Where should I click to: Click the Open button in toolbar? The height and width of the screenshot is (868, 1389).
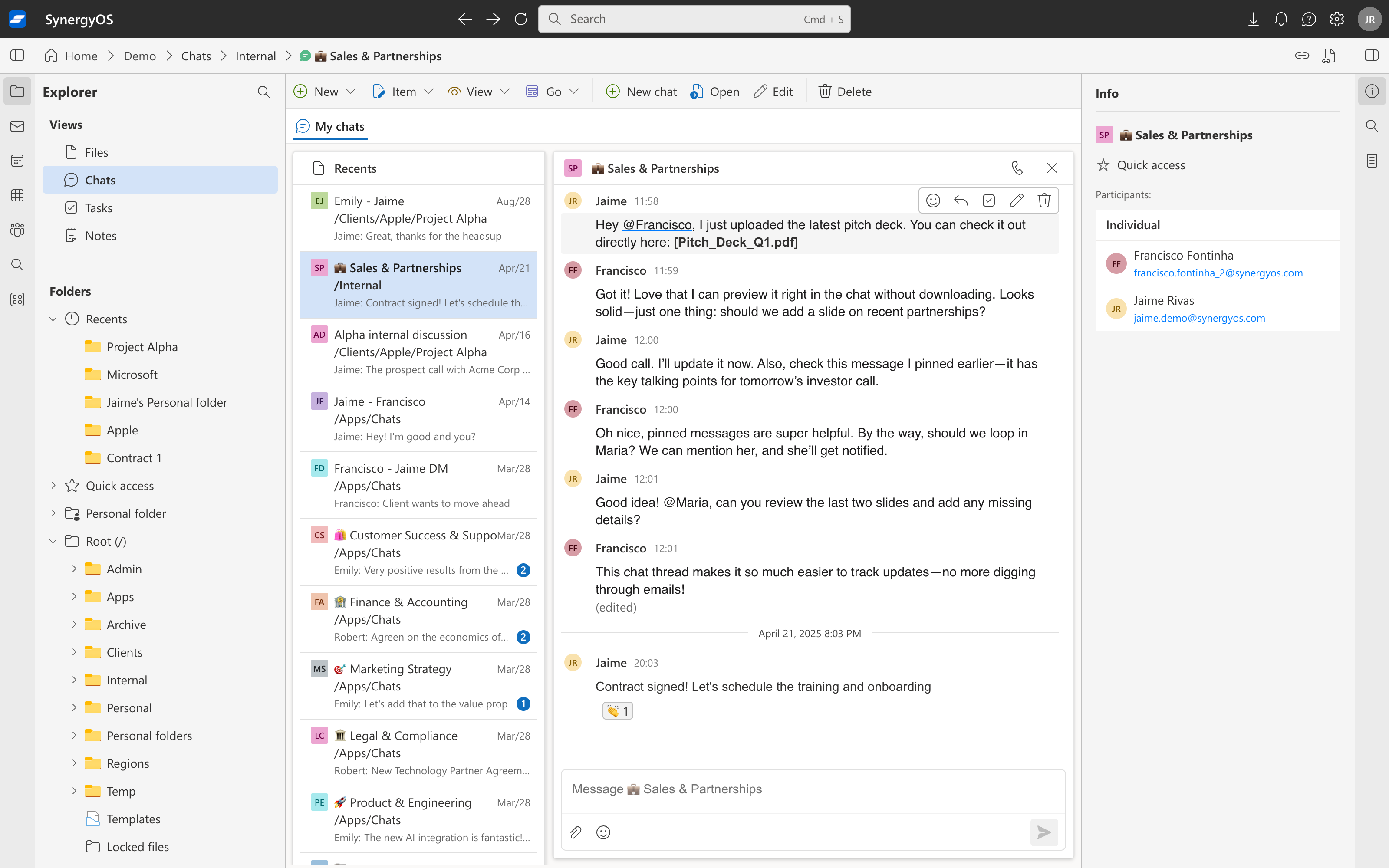715,92
